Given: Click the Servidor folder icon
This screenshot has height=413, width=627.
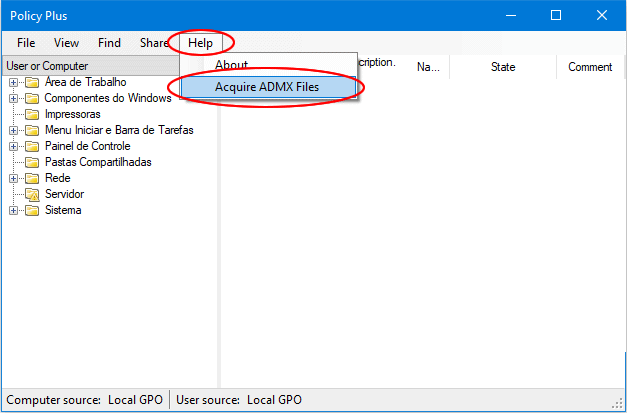Looking at the screenshot, I should (32, 194).
